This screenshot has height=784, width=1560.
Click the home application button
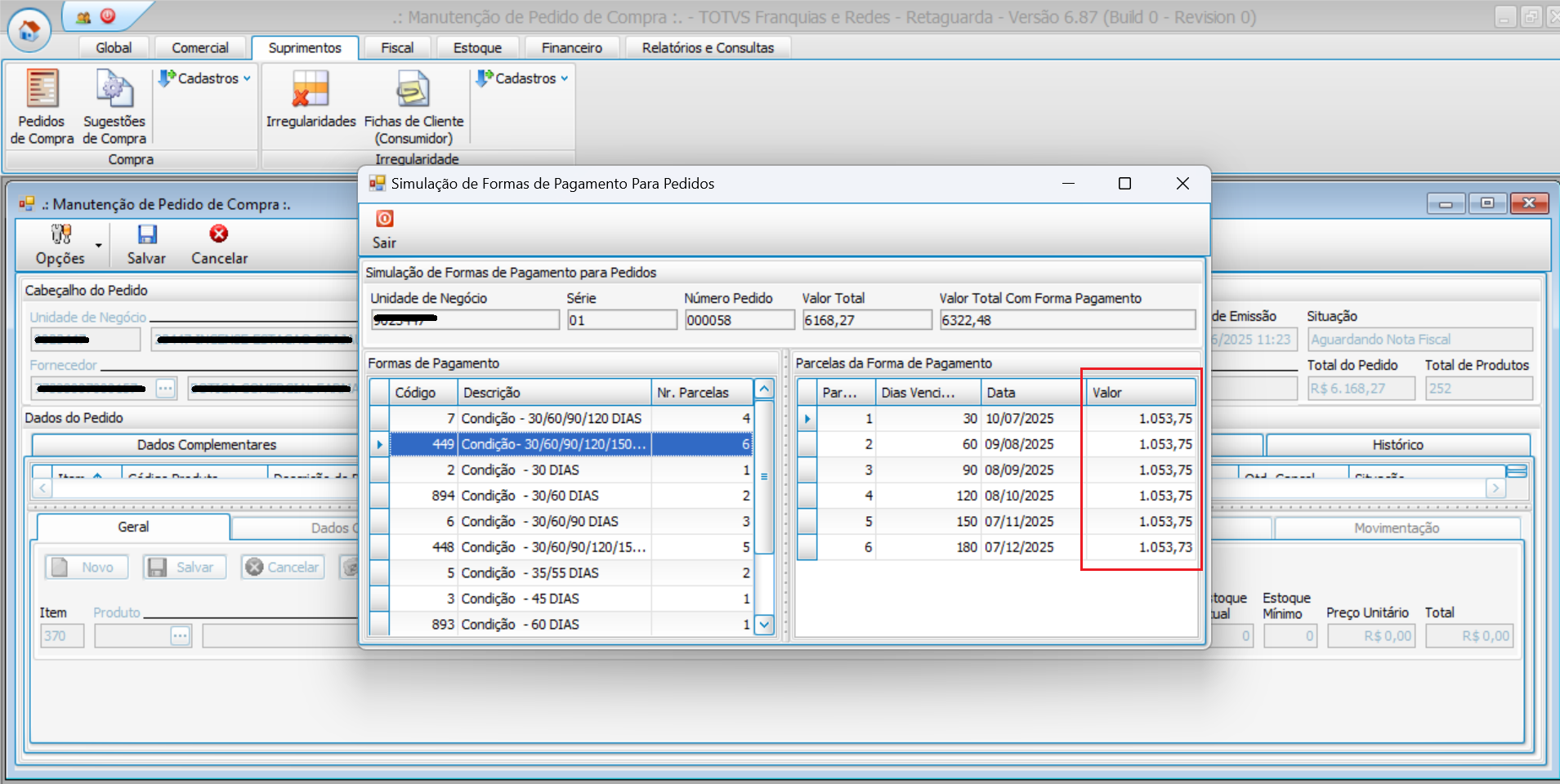[x=29, y=31]
